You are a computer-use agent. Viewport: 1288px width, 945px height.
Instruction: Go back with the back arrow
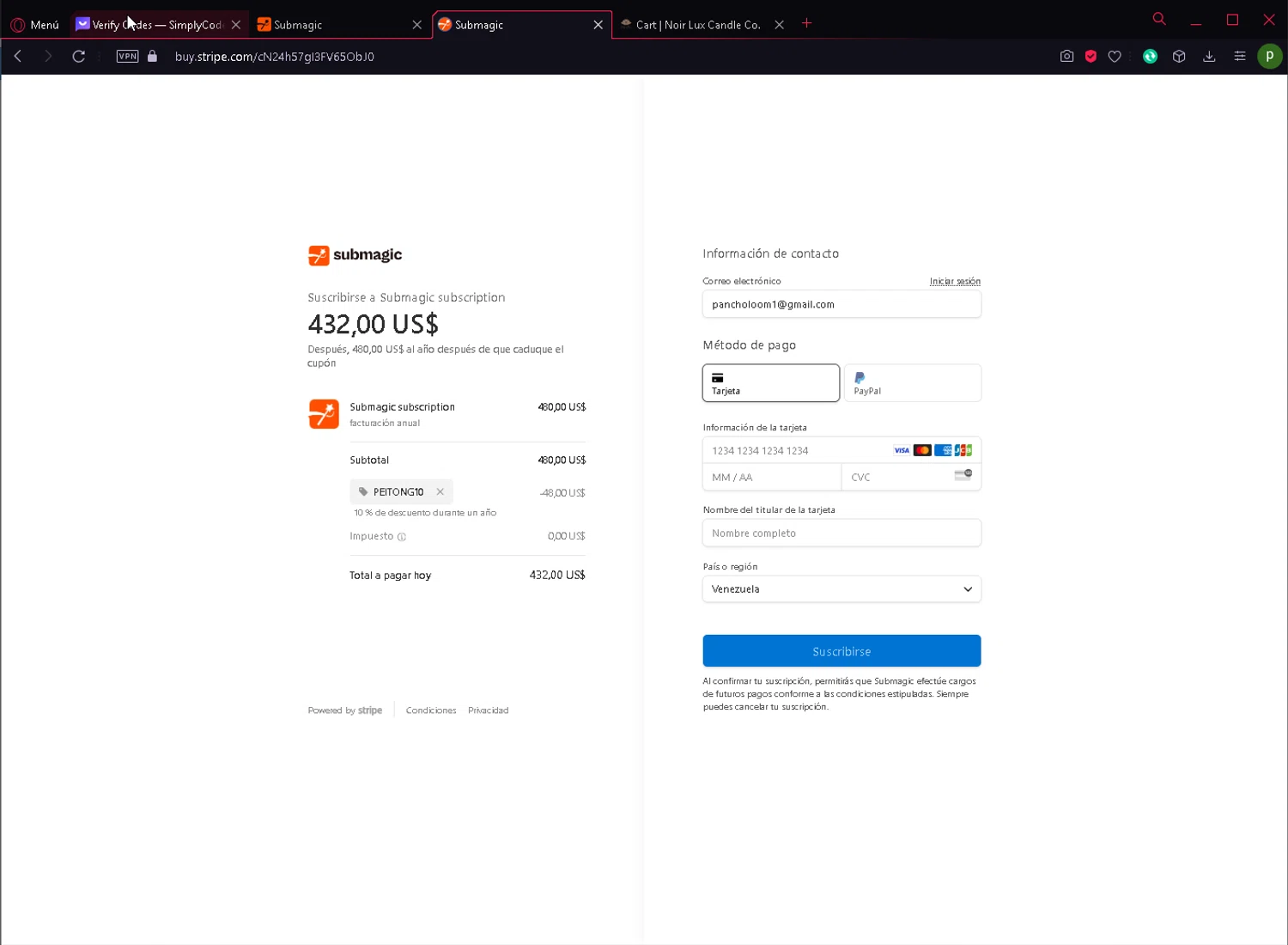(18, 56)
